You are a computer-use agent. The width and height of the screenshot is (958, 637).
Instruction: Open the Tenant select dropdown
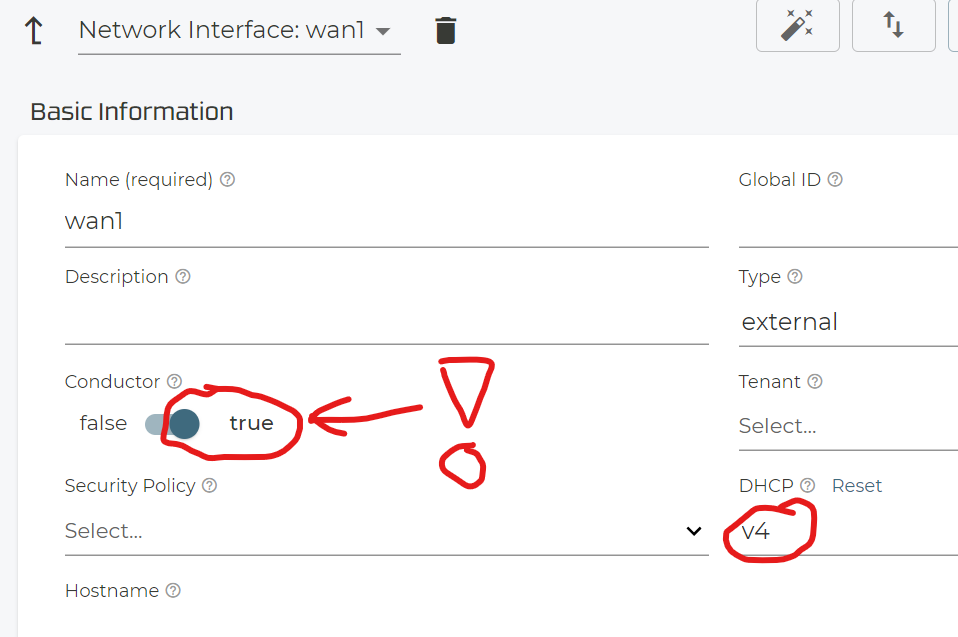click(x=845, y=426)
